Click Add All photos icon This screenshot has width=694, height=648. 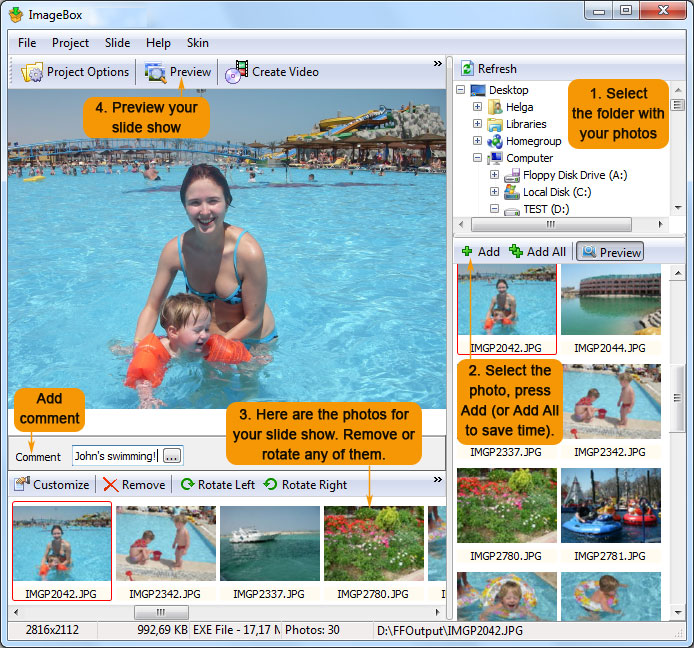pyautogui.click(x=516, y=252)
